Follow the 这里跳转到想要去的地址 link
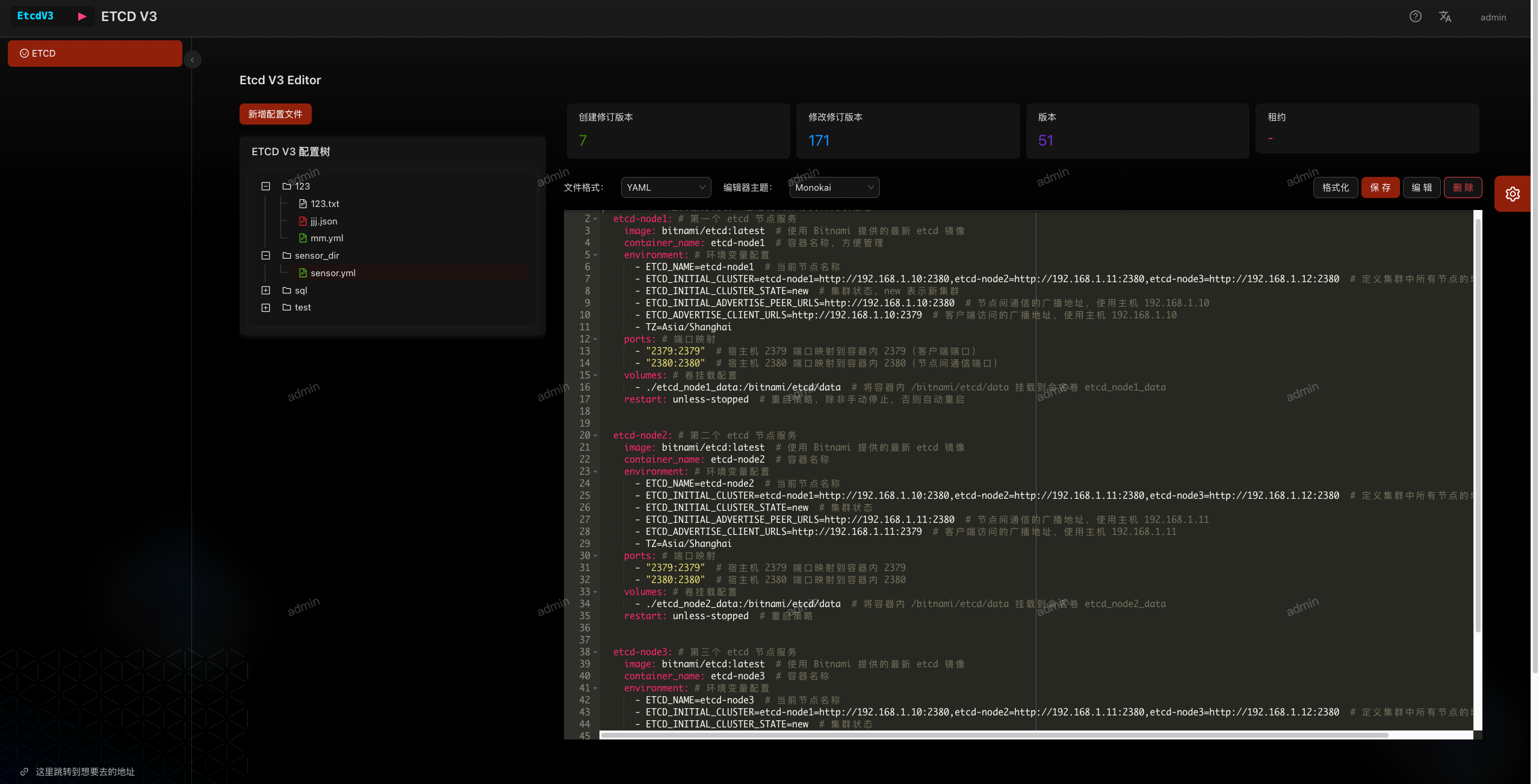 tap(85, 772)
